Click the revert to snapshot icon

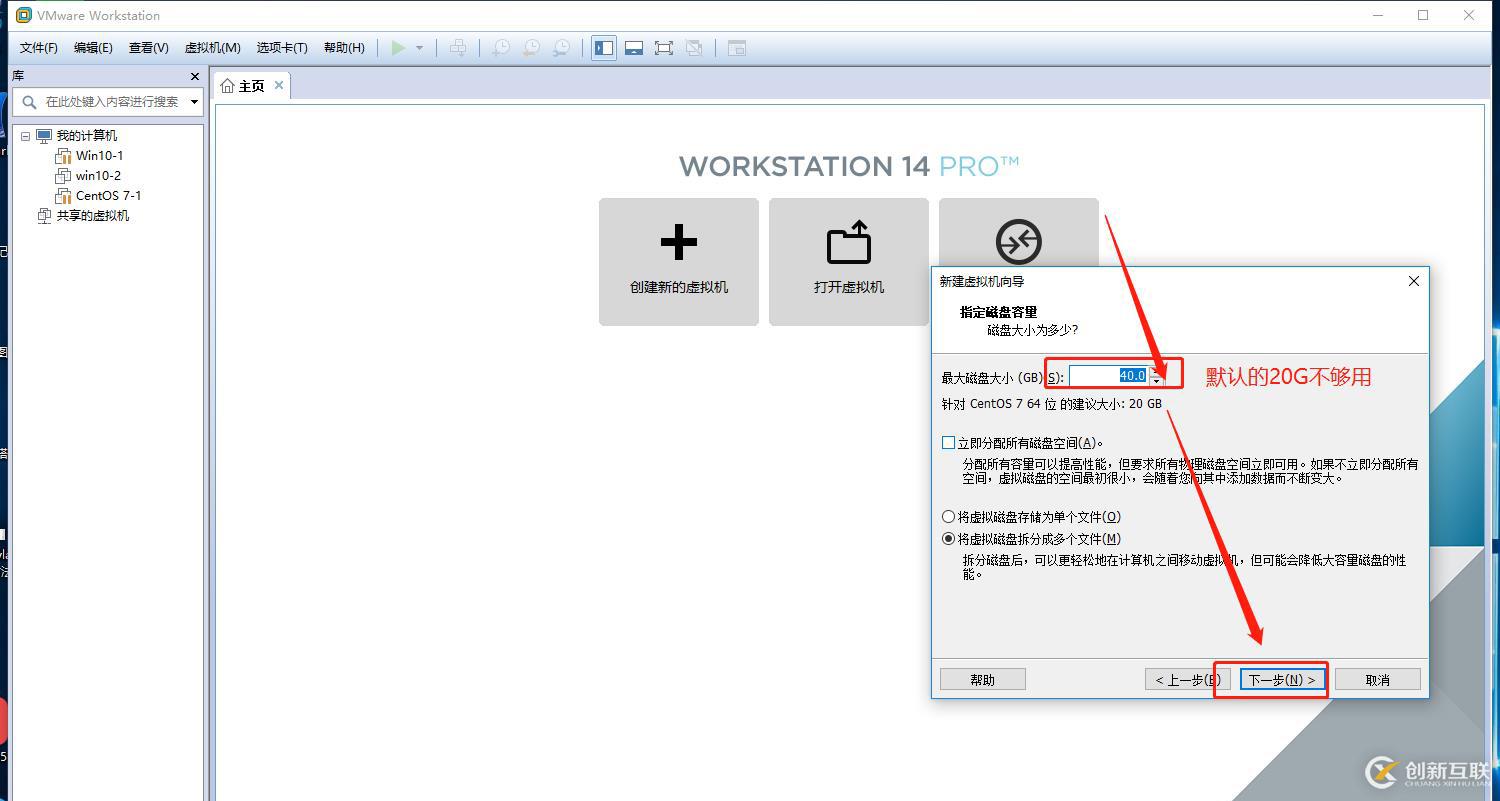531,48
